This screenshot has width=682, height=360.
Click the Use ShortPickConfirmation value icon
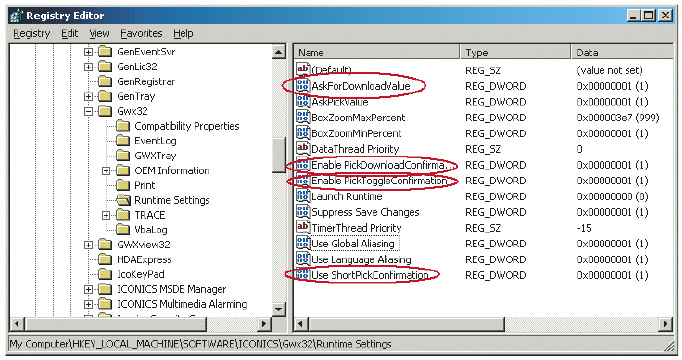pyautogui.click(x=303, y=275)
